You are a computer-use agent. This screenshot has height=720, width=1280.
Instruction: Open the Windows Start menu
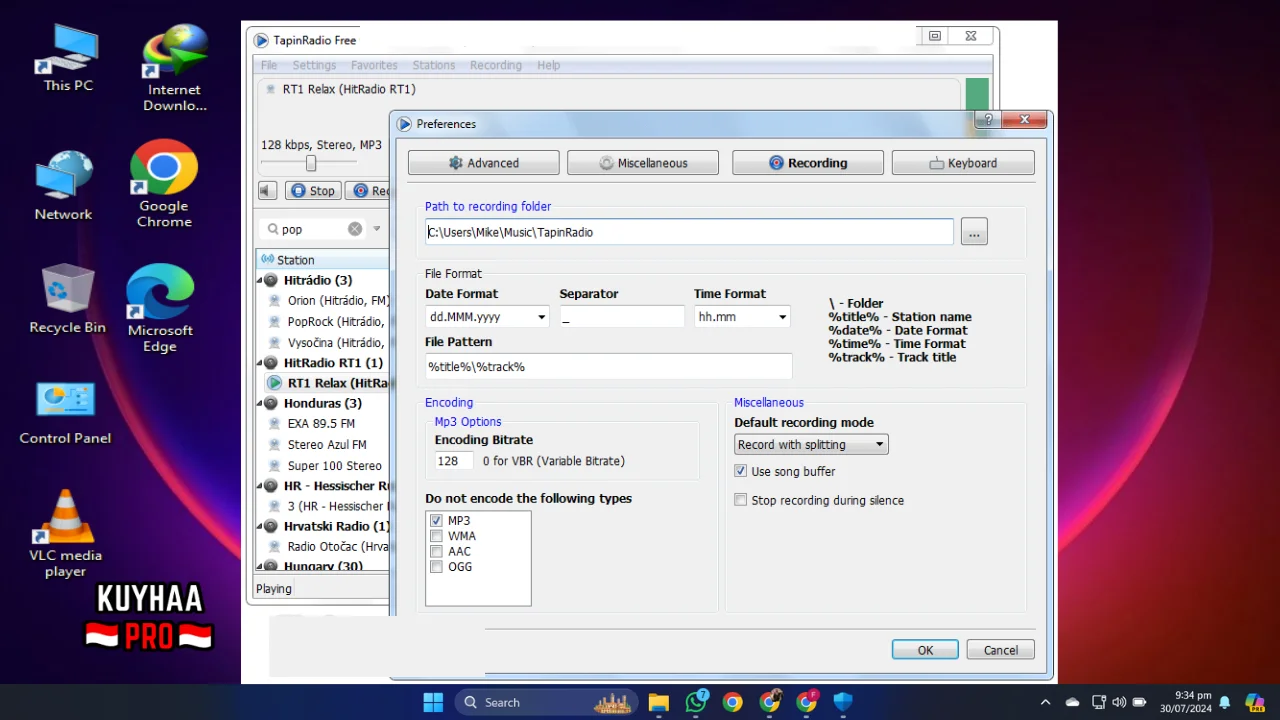(x=433, y=702)
